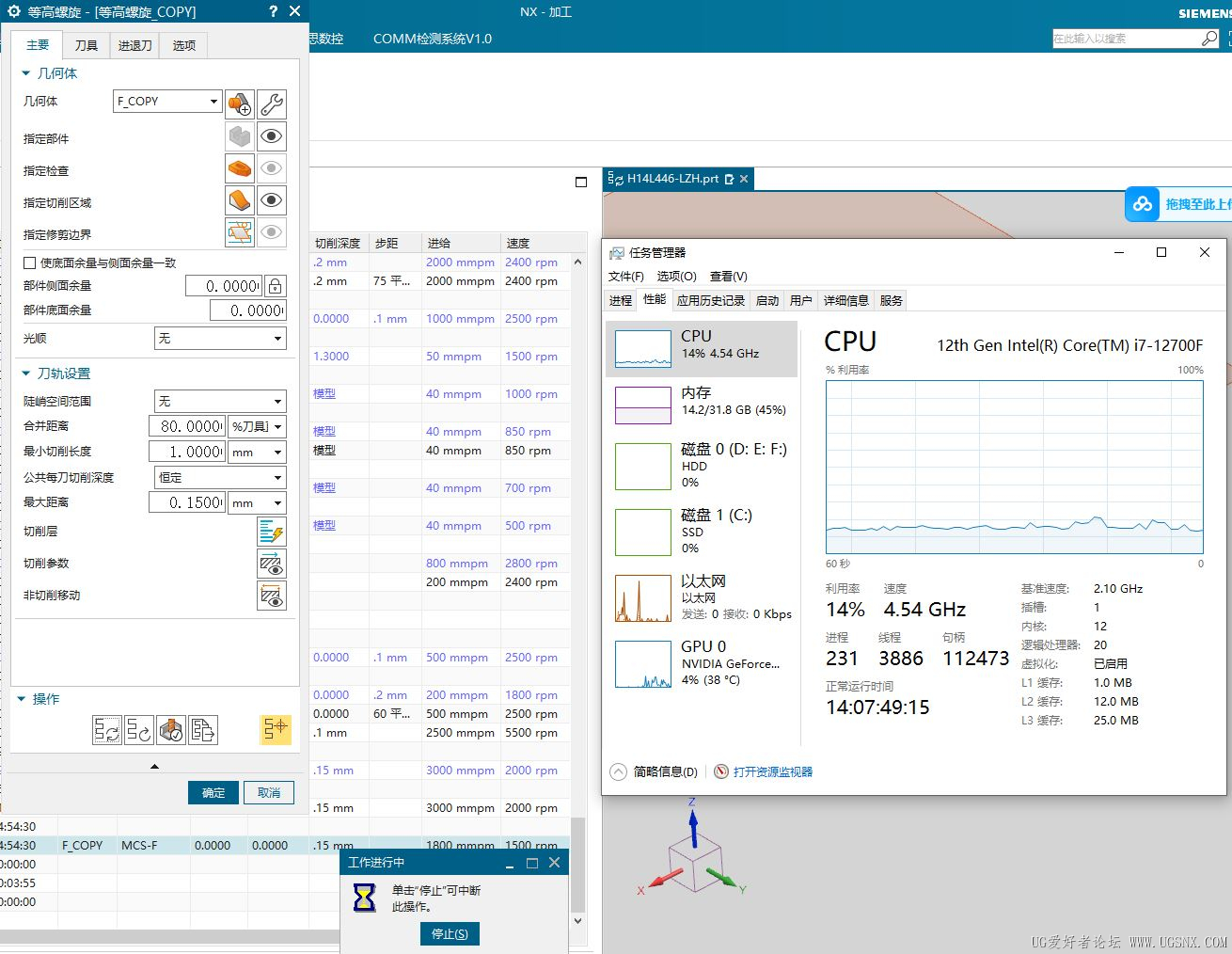Open the 文件(F) menu in Task Manager
The width and height of the screenshot is (1232, 954).
625,277
